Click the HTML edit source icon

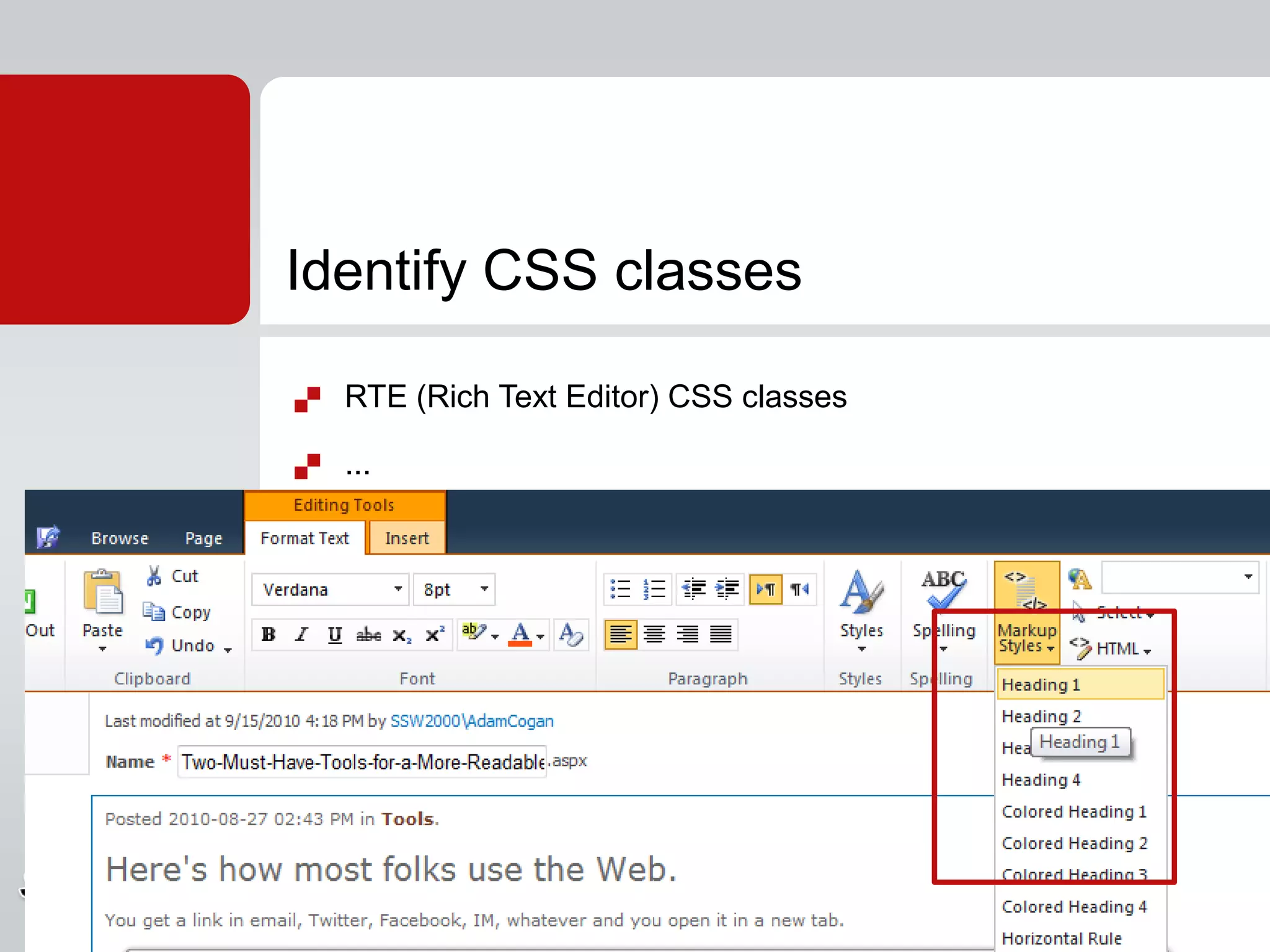(x=1080, y=648)
